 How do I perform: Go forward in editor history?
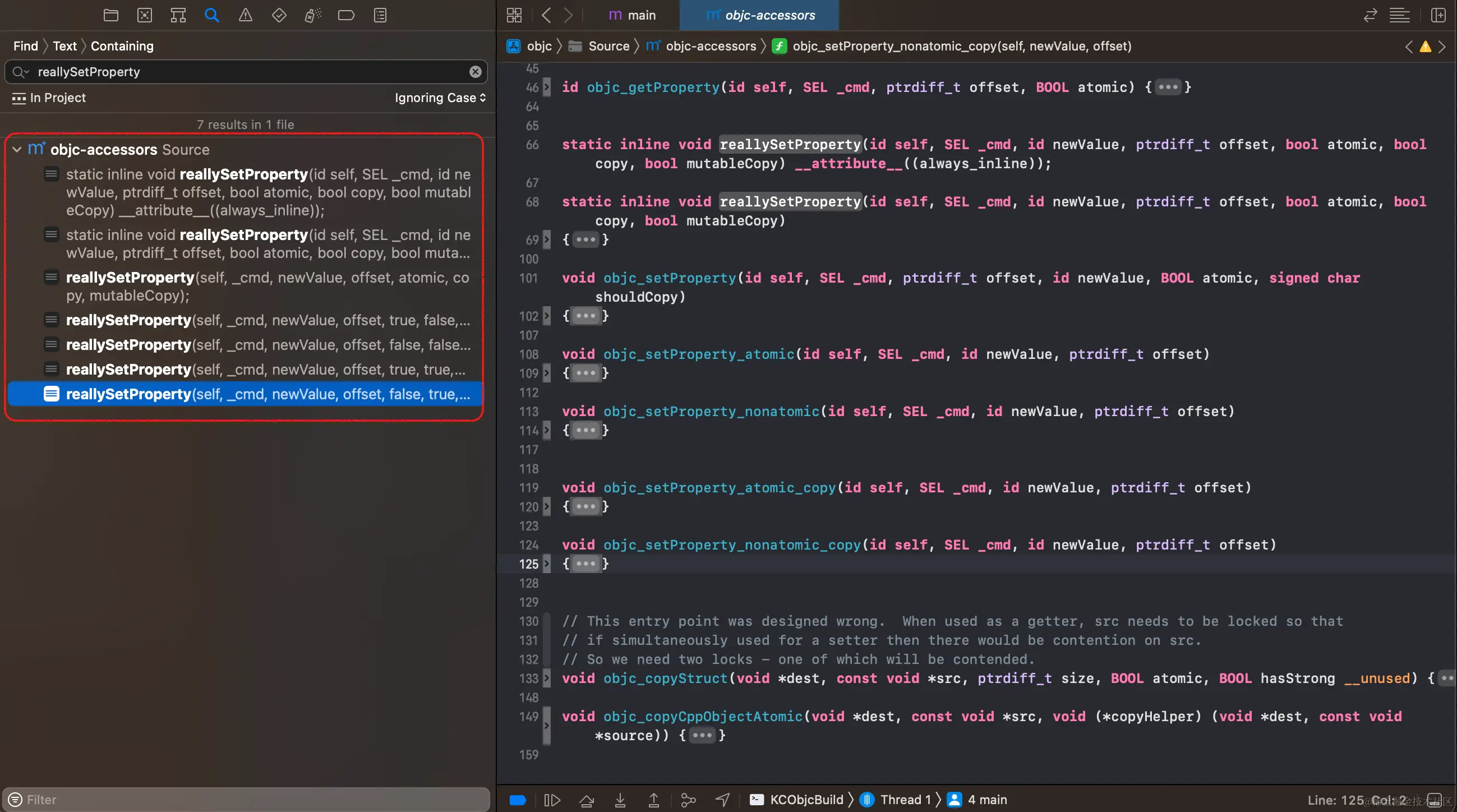click(x=569, y=15)
